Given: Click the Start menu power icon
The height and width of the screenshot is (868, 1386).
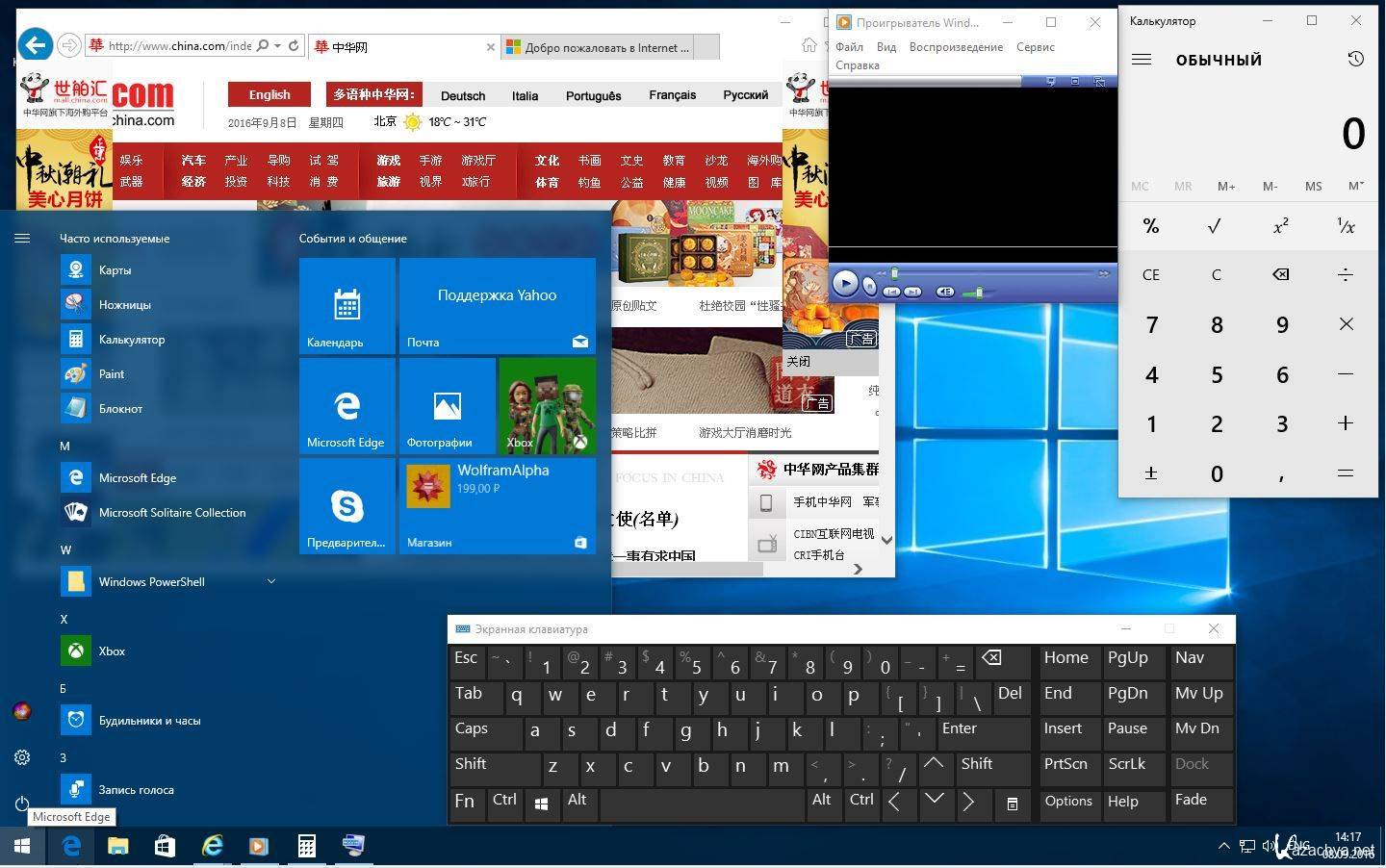Looking at the screenshot, I should tap(22, 804).
